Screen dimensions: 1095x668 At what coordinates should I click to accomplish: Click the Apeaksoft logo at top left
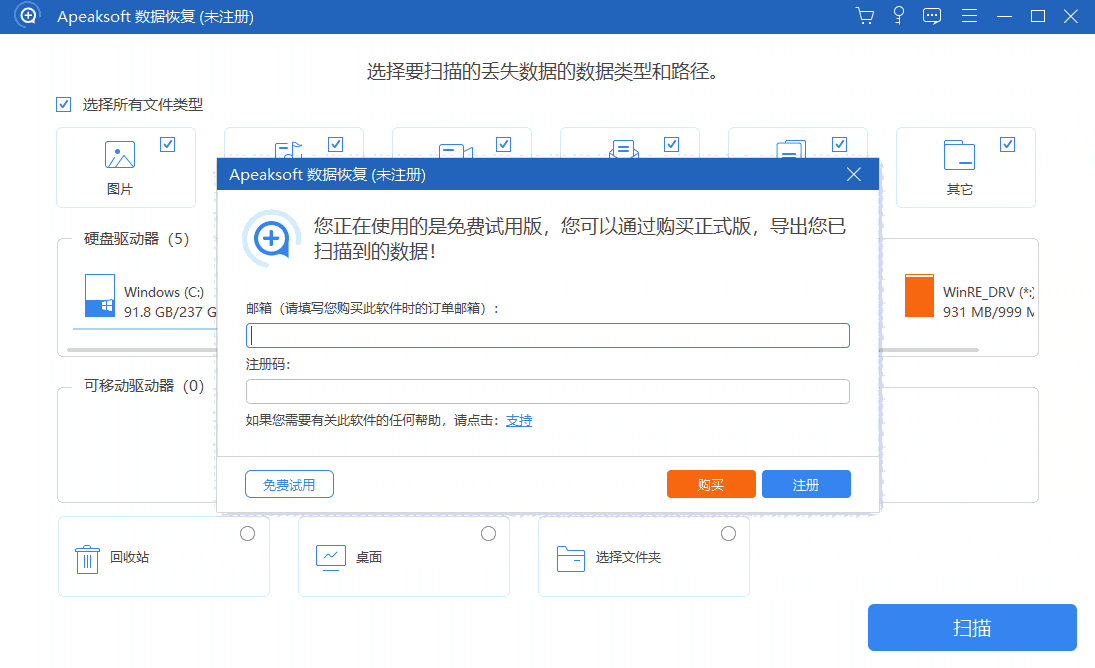point(24,16)
